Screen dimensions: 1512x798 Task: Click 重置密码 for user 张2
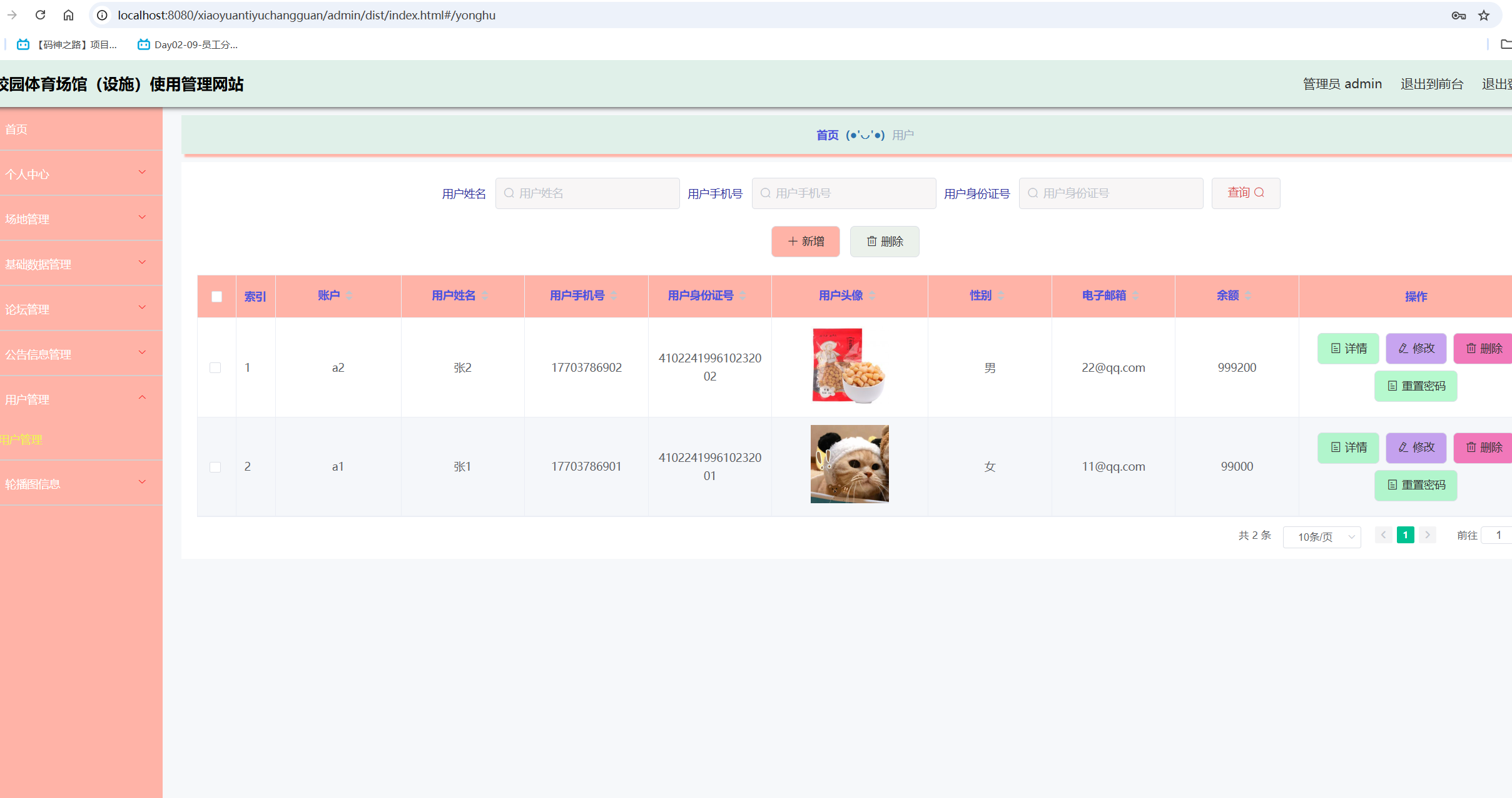[x=1416, y=386]
